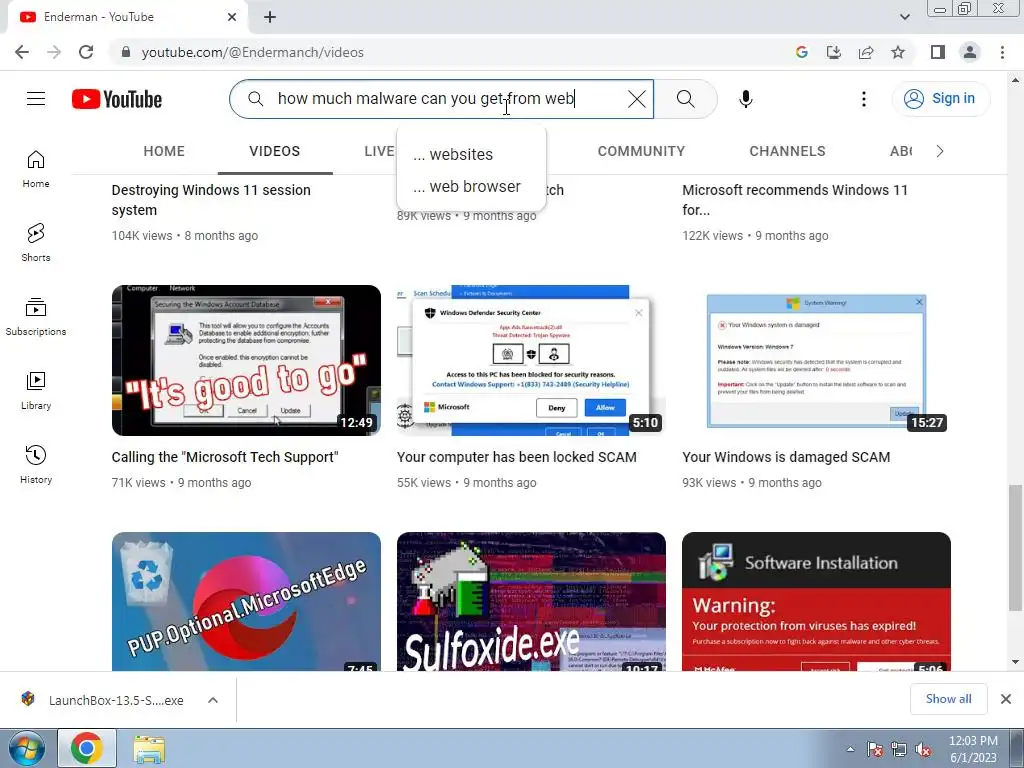
Task: Open History in sidebar
Action: coord(36,464)
